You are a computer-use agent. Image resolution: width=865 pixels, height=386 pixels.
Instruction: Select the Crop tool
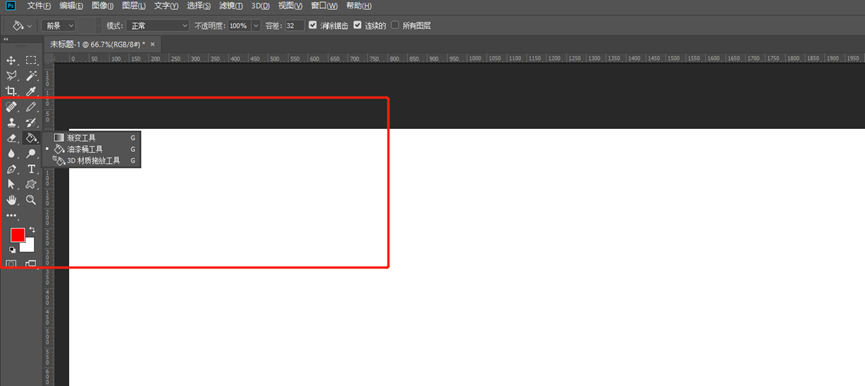tap(11, 91)
